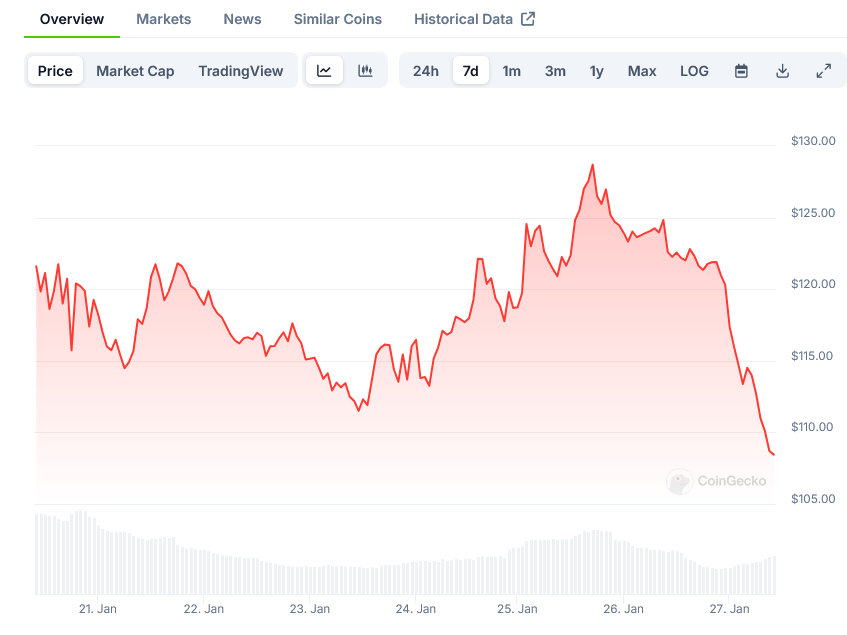
Task: Switch to candlestick chart icon
Action: pyautogui.click(x=365, y=71)
